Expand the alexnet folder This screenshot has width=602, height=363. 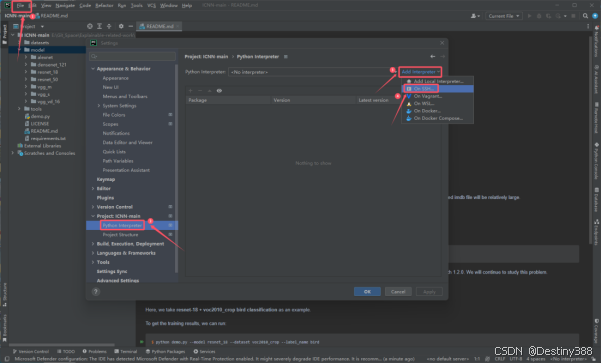pyautogui.click(x=26, y=57)
